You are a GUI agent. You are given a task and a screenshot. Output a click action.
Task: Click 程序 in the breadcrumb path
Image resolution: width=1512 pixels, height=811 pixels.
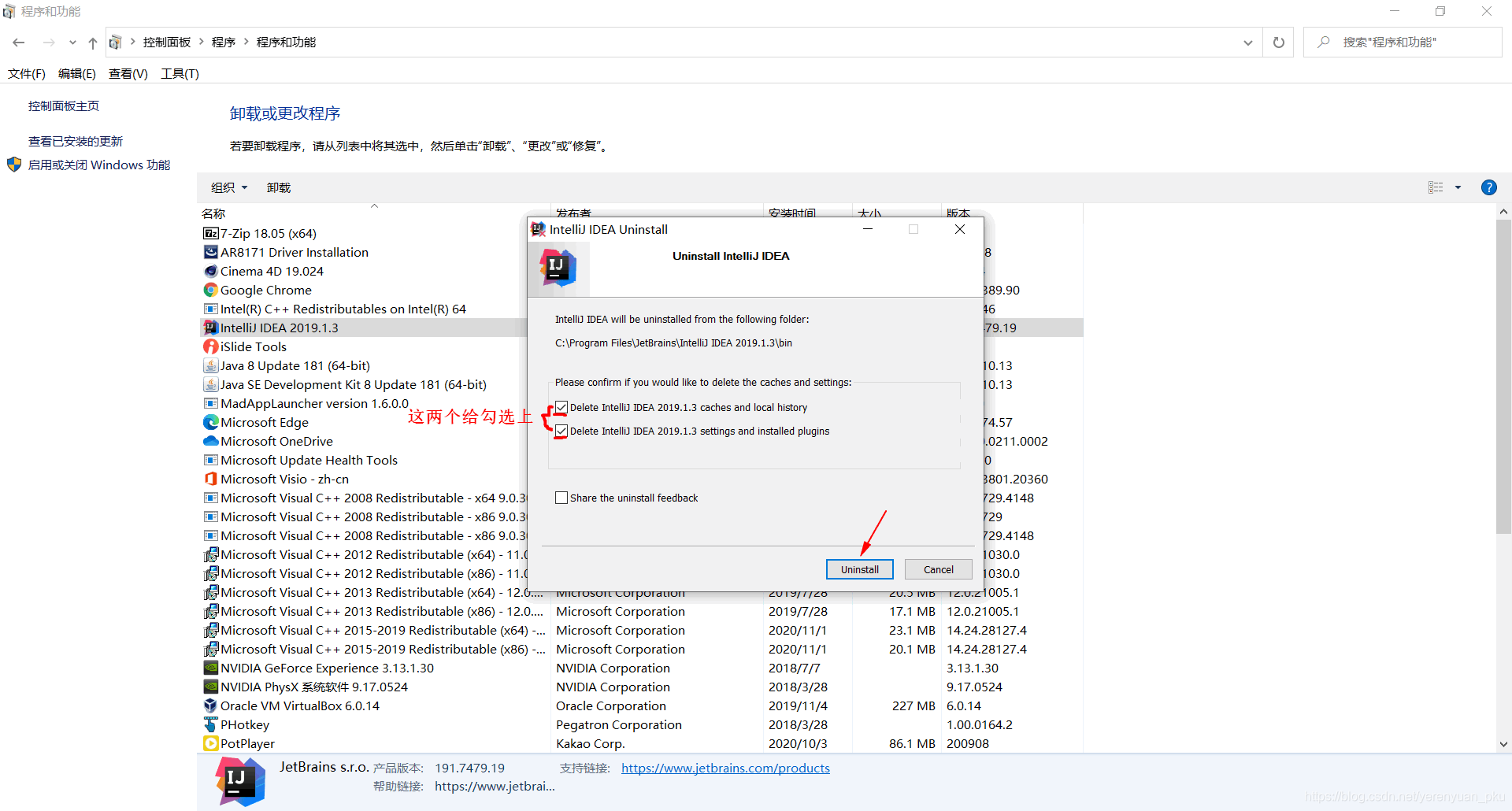tap(224, 42)
